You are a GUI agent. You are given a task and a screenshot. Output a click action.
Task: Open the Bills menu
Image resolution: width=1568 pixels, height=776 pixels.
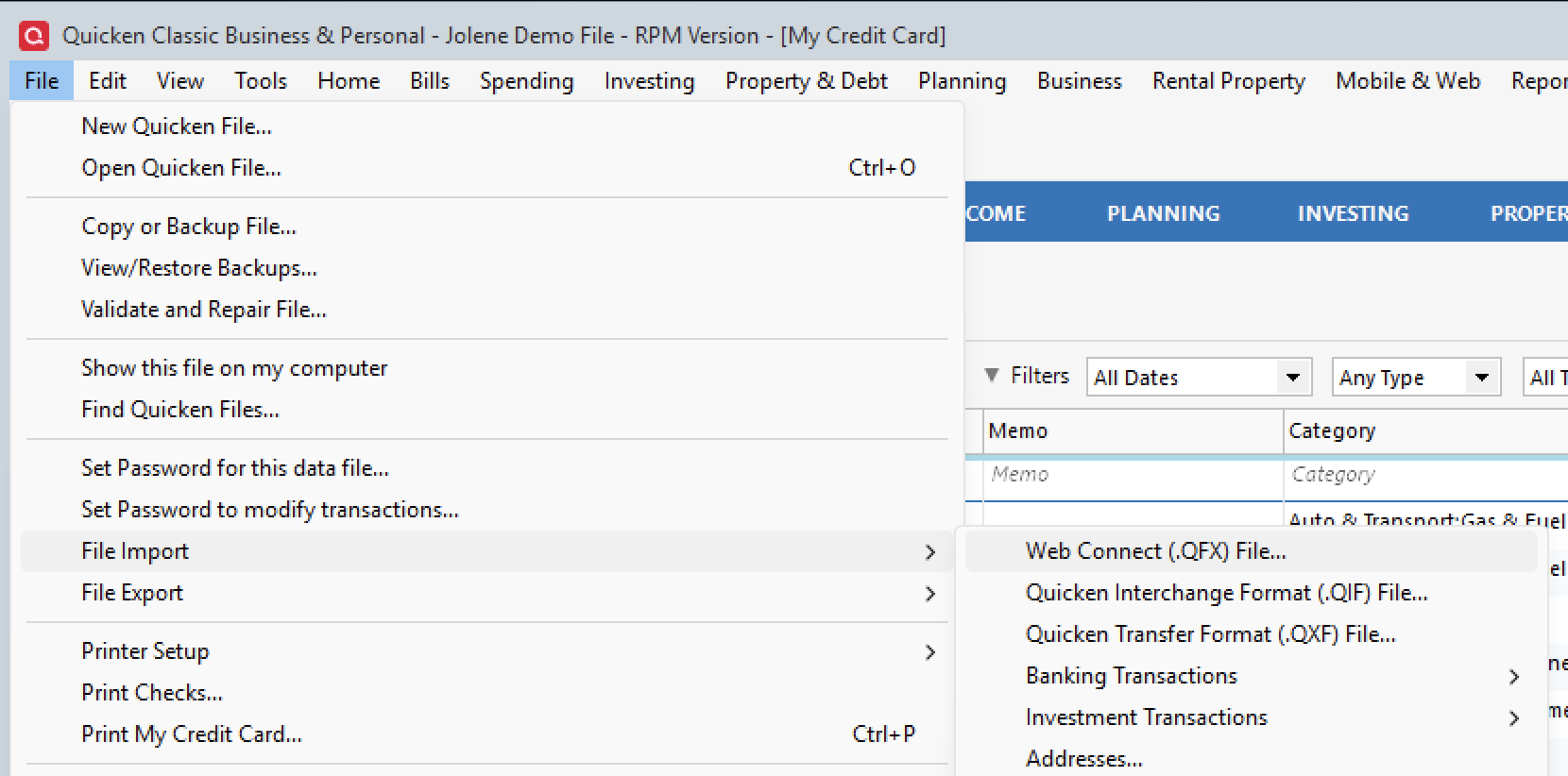tap(430, 81)
